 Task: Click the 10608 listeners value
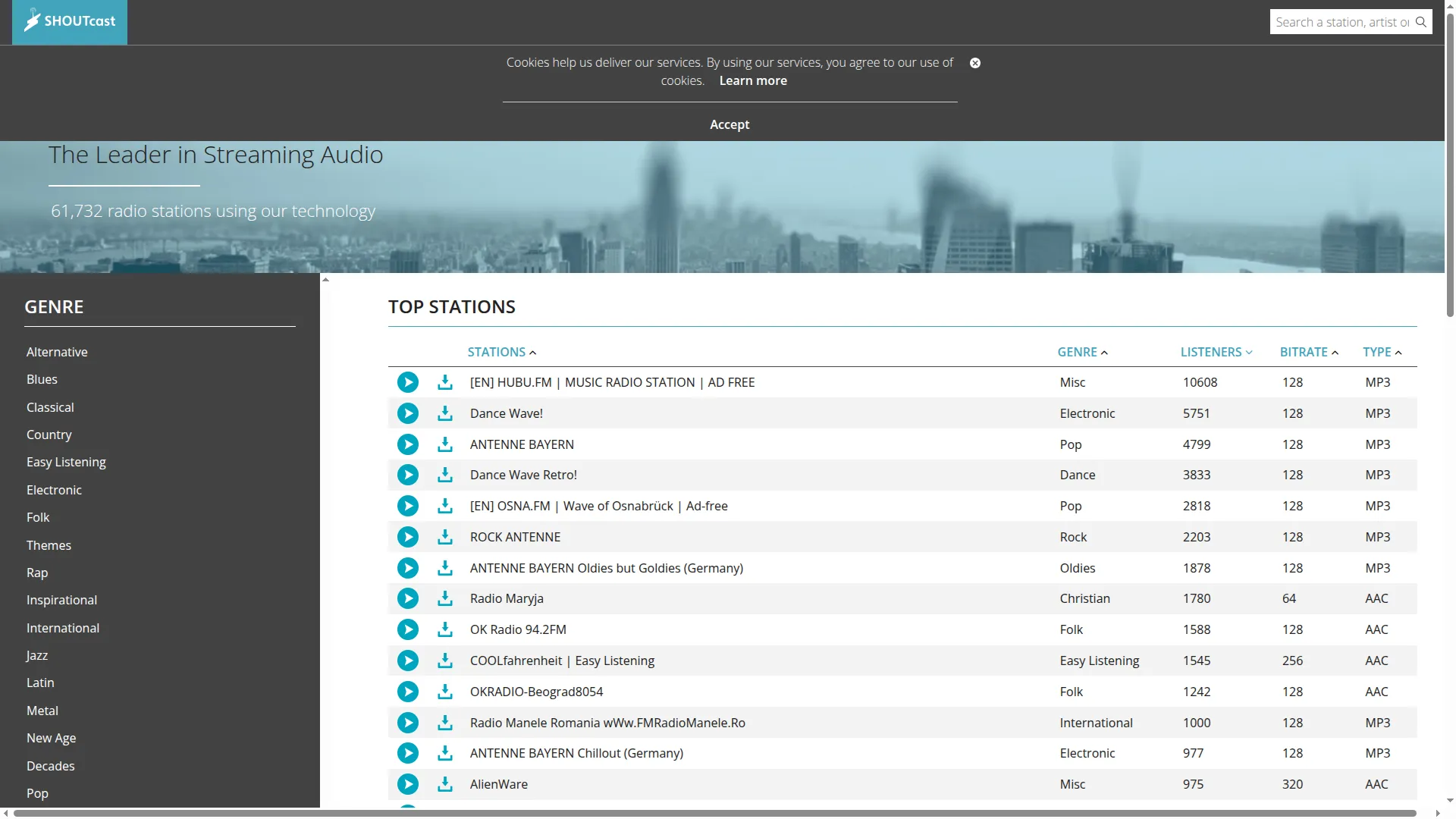1200,382
